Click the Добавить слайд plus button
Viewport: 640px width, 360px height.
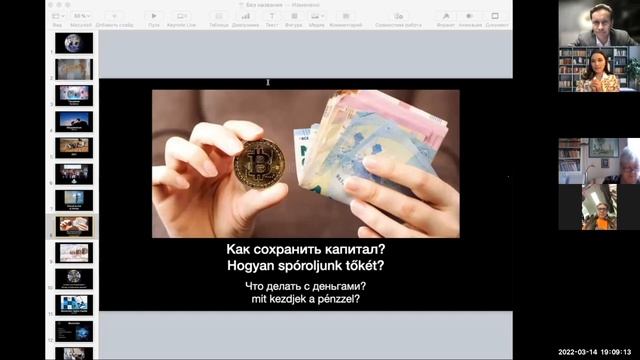pyautogui.click(x=114, y=16)
